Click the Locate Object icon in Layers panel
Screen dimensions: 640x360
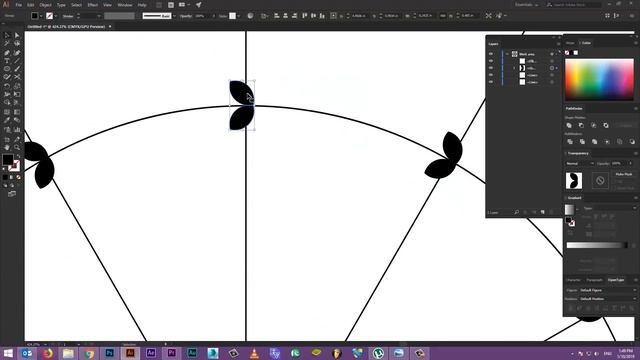pos(516,212)
